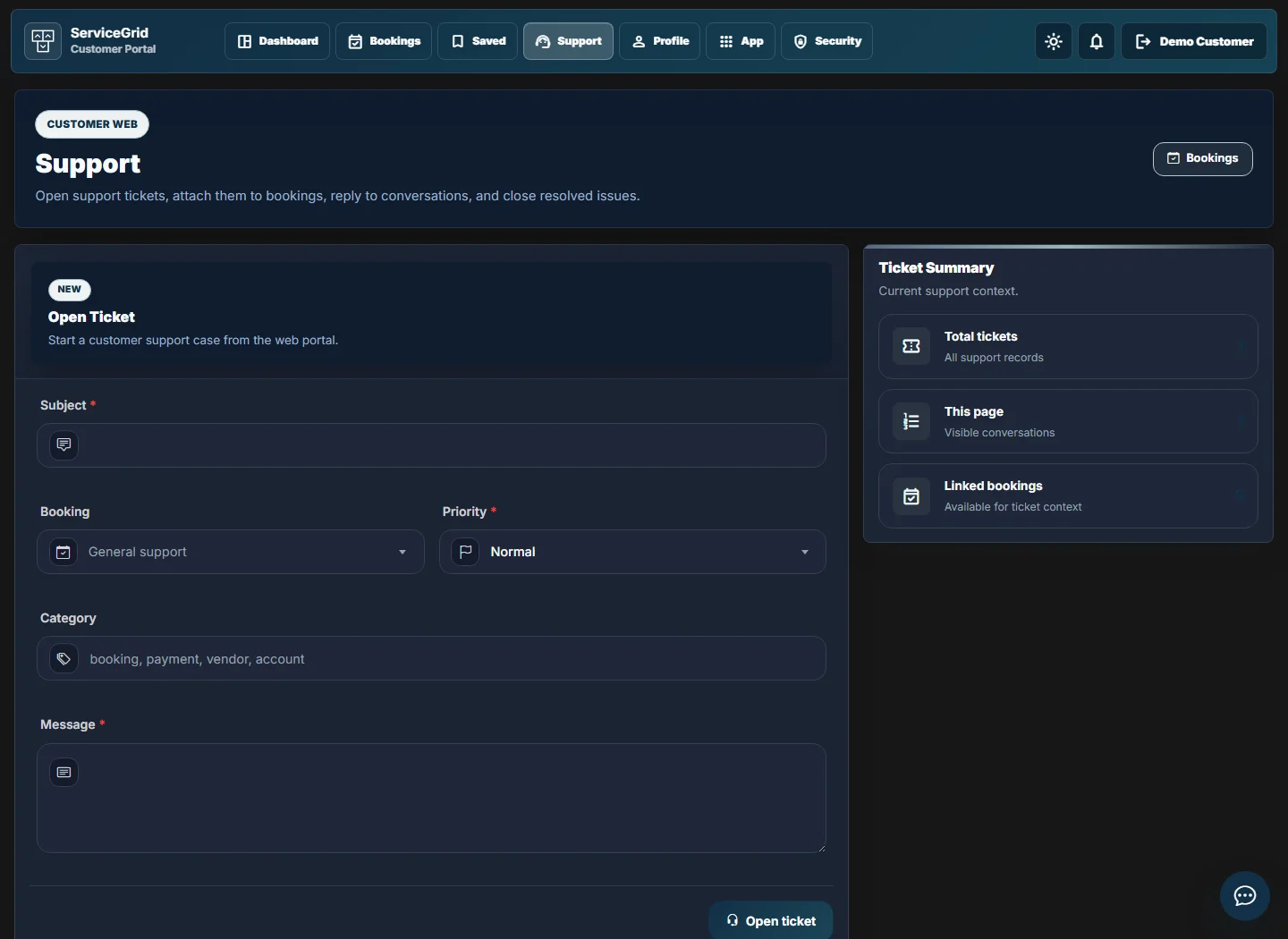
Task: Click the Message field text icon
Action: (64, 772)
